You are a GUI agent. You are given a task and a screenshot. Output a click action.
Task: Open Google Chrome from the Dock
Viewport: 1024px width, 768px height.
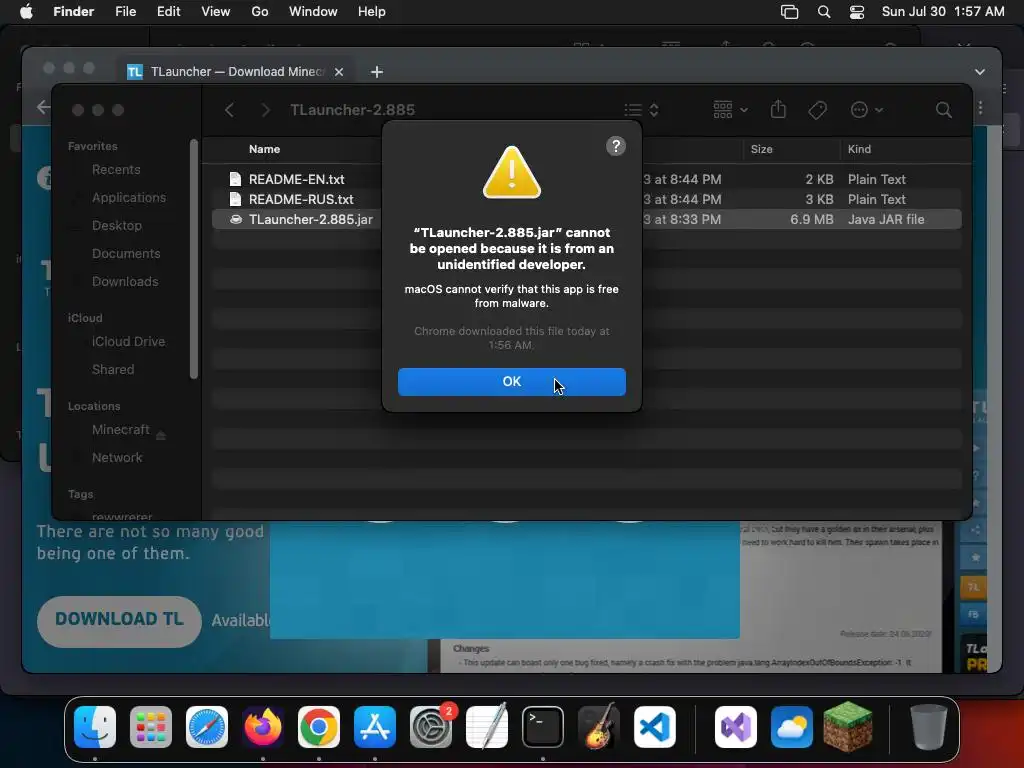click(x=319, y=727)
